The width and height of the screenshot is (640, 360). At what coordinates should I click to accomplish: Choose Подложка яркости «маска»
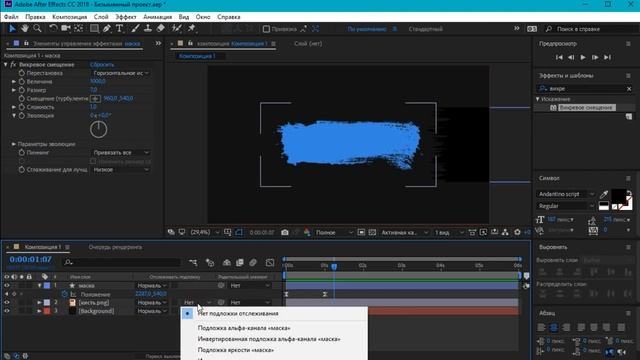(x=236, y=350)
